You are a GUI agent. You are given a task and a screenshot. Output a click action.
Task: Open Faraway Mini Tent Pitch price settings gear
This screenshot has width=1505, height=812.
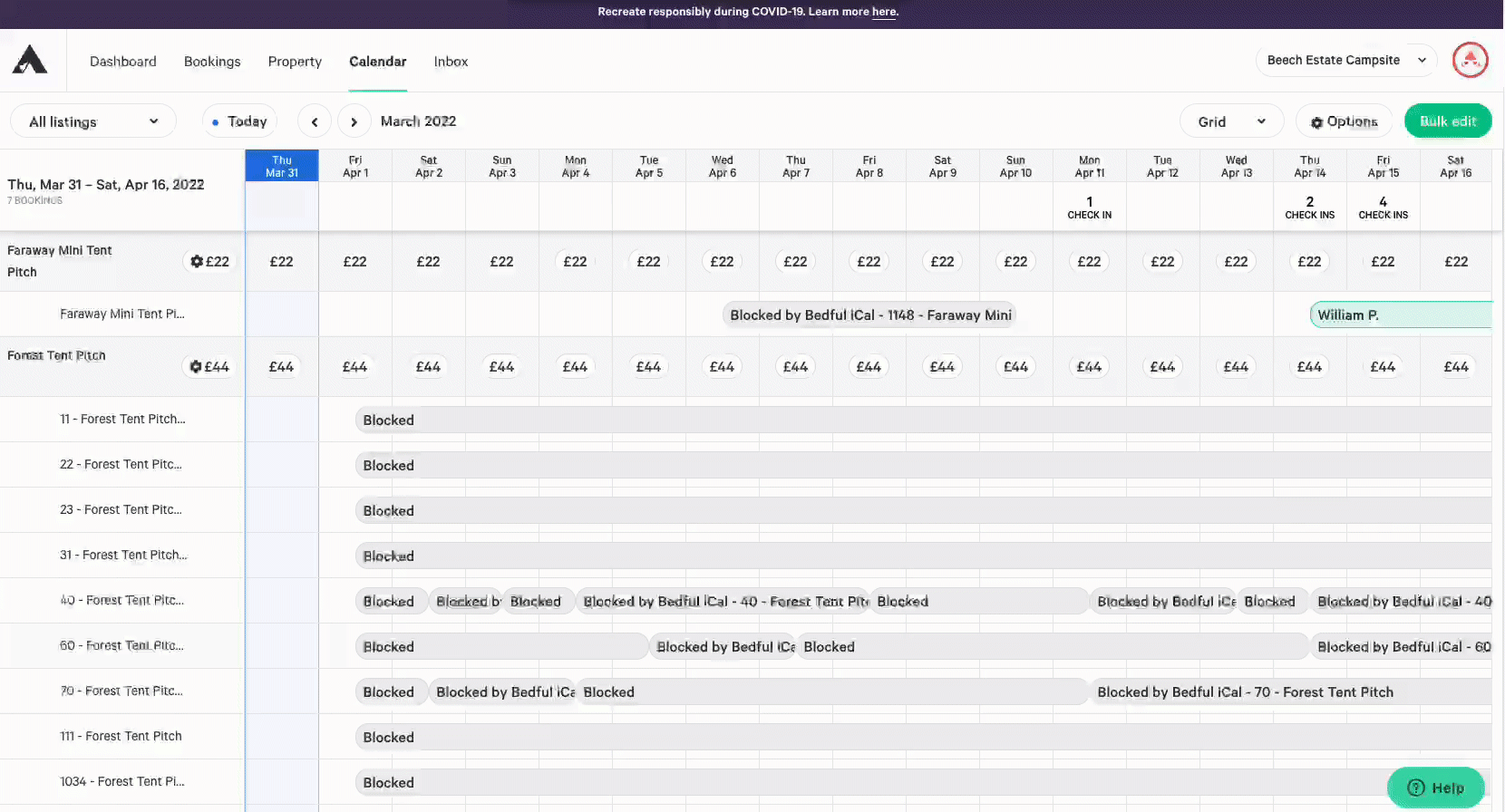point(197,261)
